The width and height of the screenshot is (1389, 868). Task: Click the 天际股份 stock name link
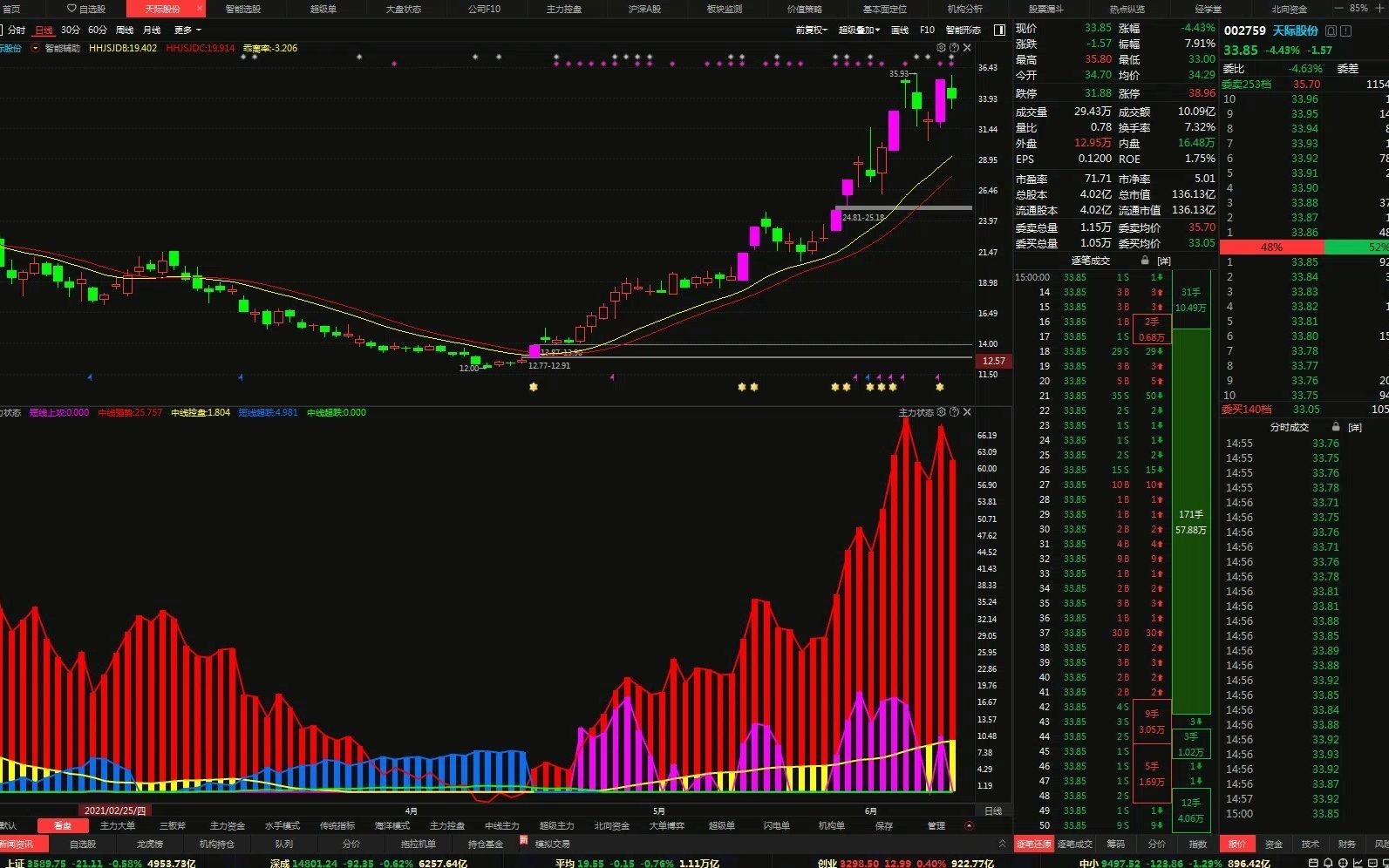[1295, 31]
